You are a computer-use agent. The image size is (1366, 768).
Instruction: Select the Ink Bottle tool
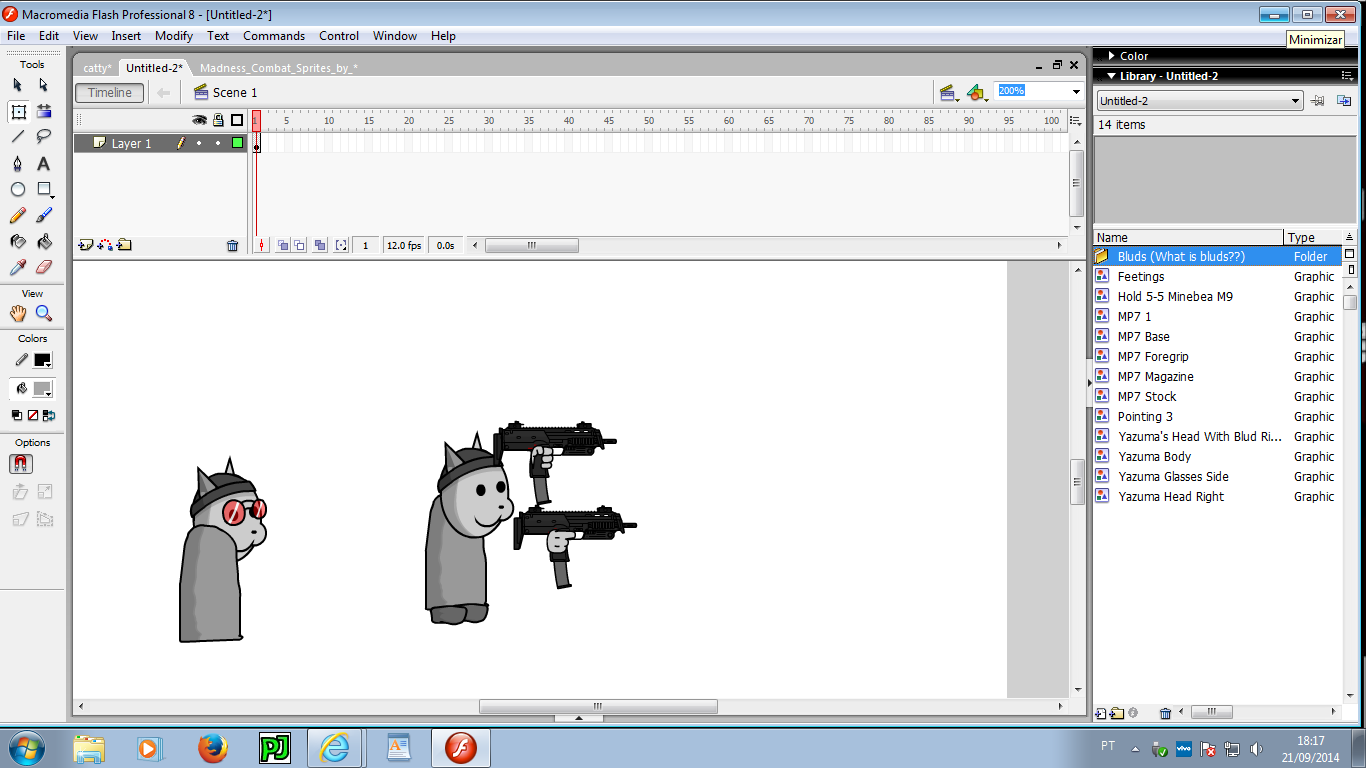(18, 241)
